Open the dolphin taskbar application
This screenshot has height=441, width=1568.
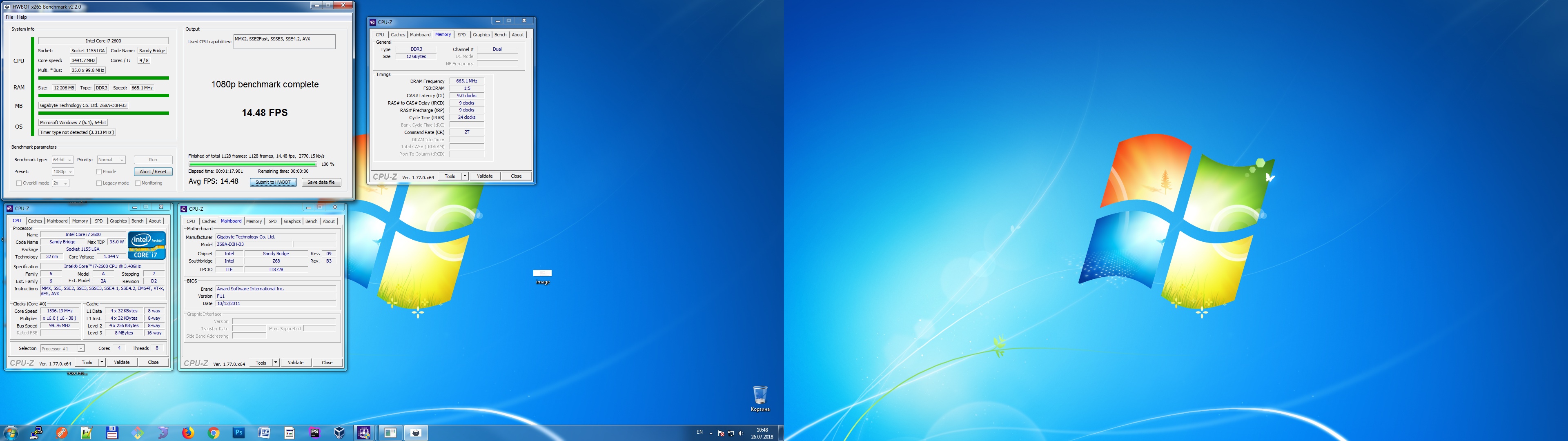click(x=163, y=432)
